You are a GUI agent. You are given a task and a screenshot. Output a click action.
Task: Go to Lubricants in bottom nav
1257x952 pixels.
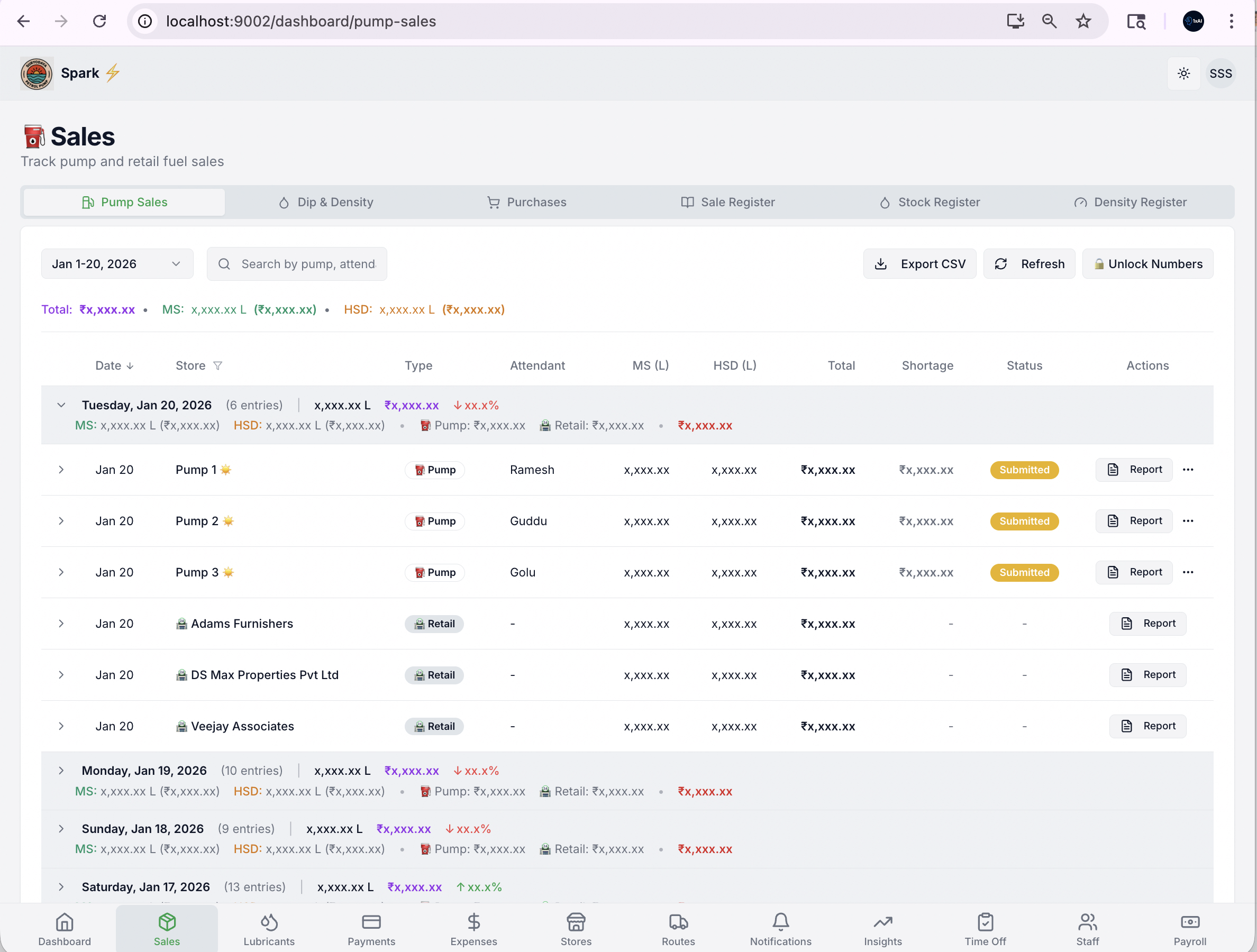pyautogui.click(x=269, y=929)
